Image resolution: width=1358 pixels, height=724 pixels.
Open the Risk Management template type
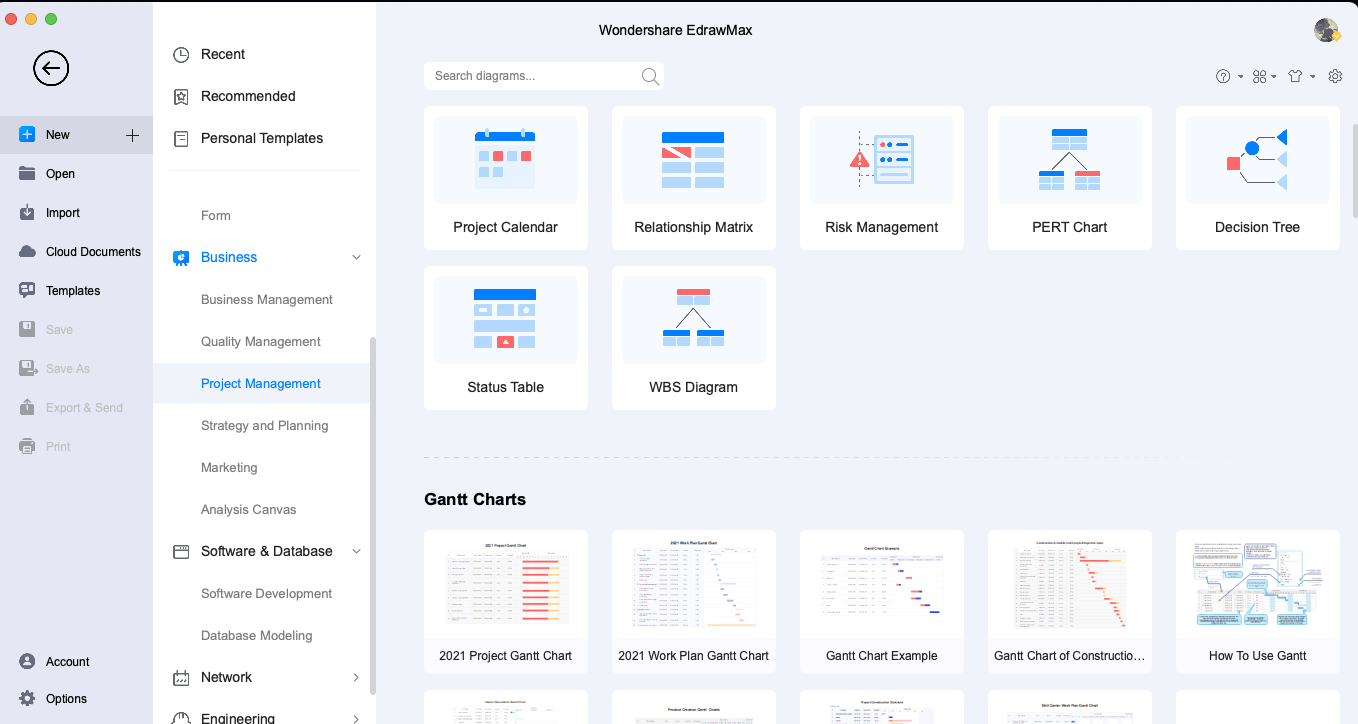882,178
